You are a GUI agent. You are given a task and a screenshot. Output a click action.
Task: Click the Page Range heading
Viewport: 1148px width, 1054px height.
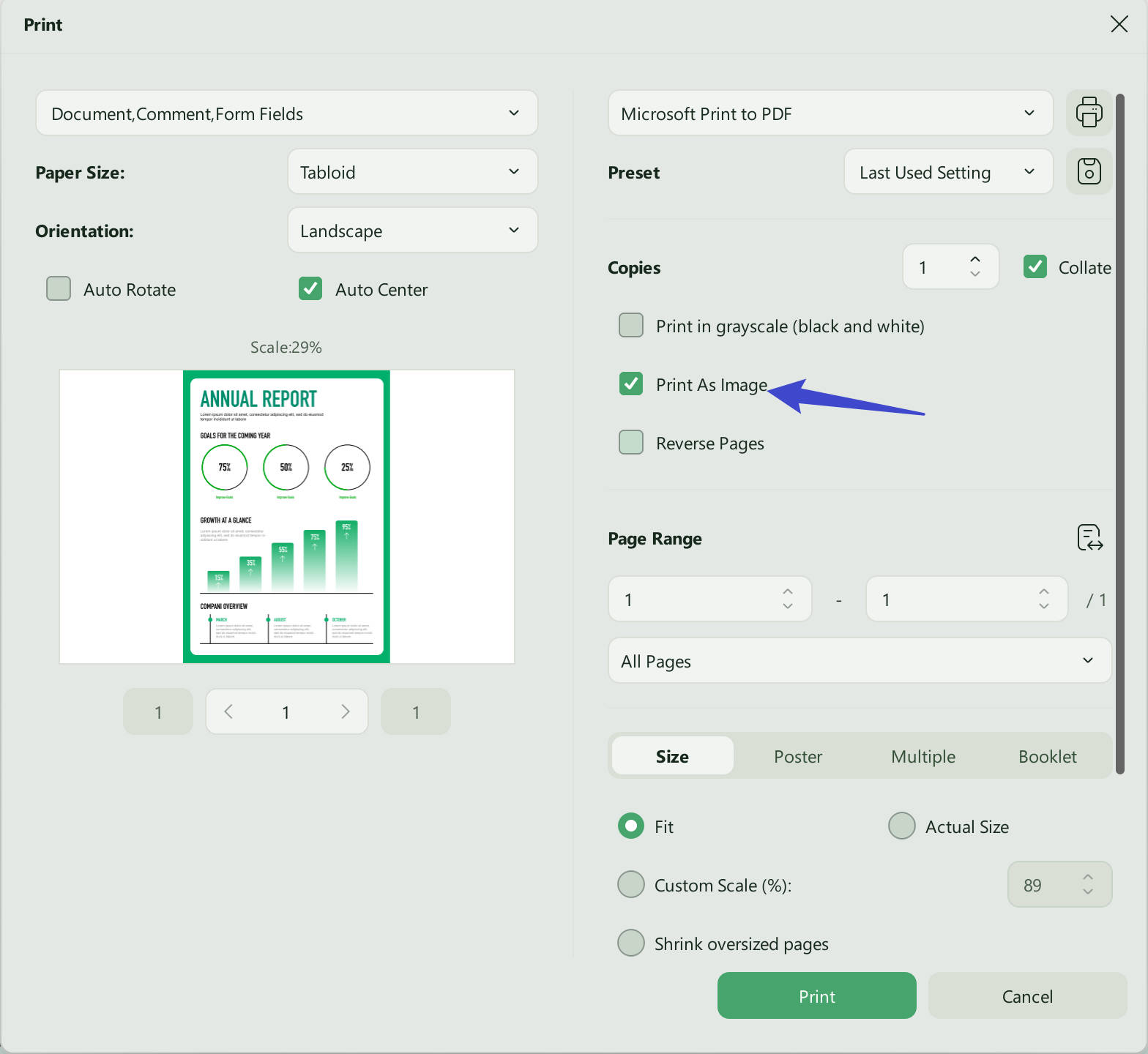(655, 539)
